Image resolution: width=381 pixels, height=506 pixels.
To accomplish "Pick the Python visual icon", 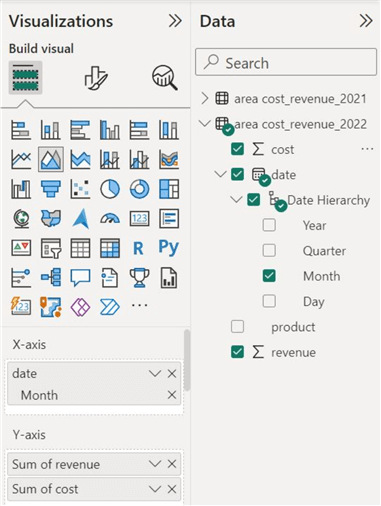I will (x=169, y=248).
